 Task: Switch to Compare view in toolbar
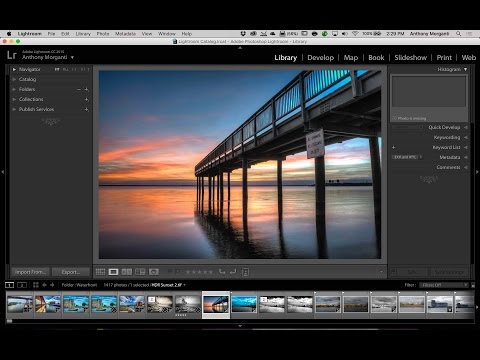click(x=127, y=272)
